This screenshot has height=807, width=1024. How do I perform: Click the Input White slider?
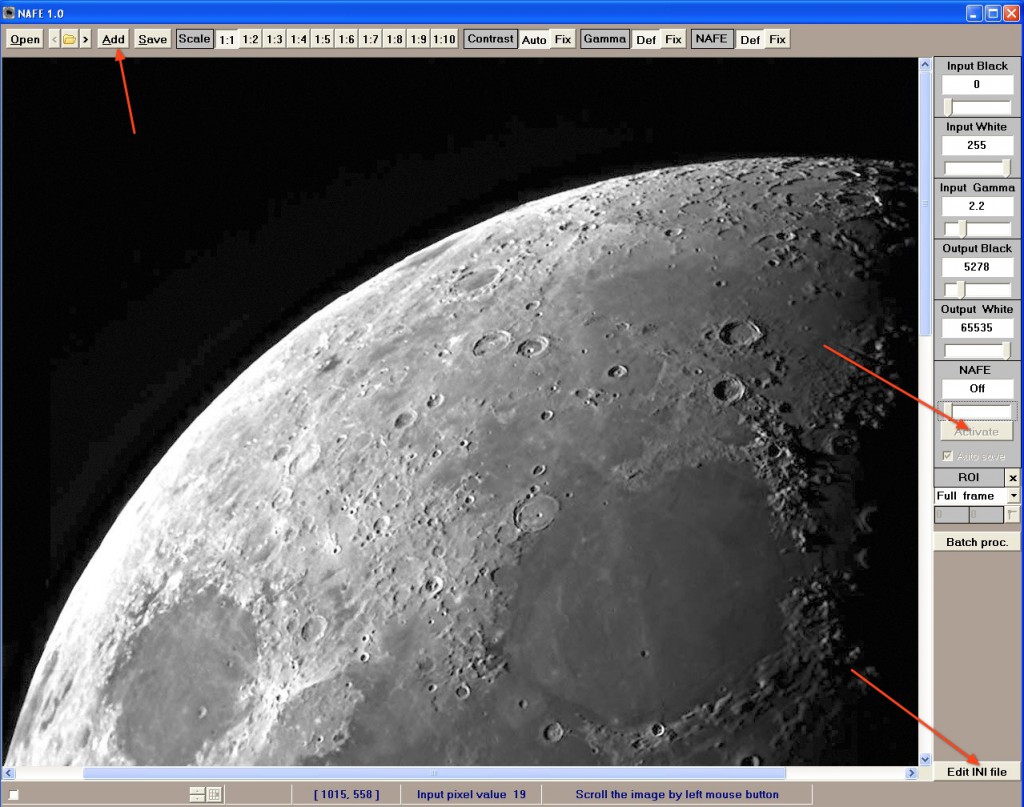coord(977,168)
